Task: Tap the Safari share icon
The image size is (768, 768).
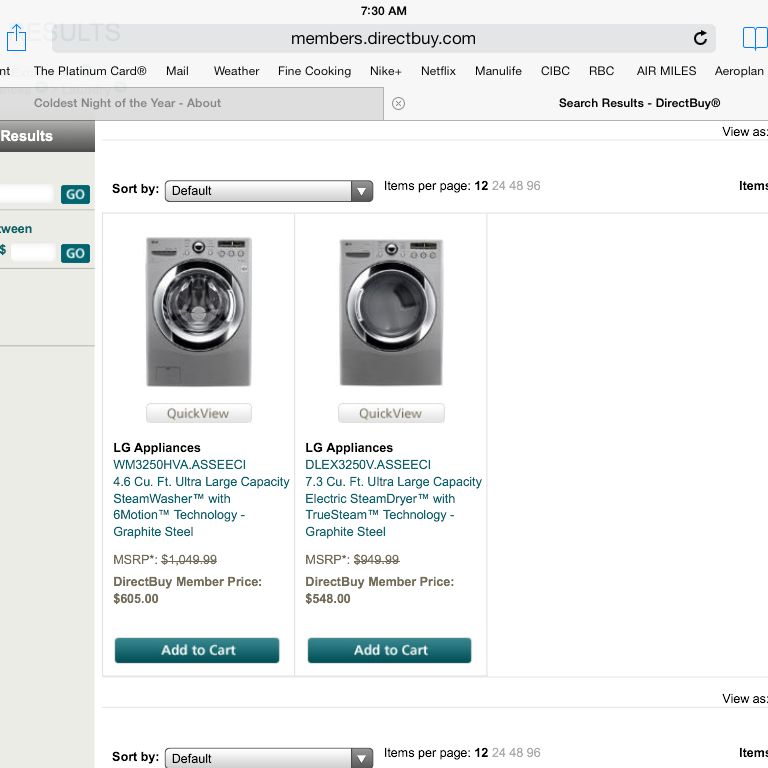Action: [16, 38]
